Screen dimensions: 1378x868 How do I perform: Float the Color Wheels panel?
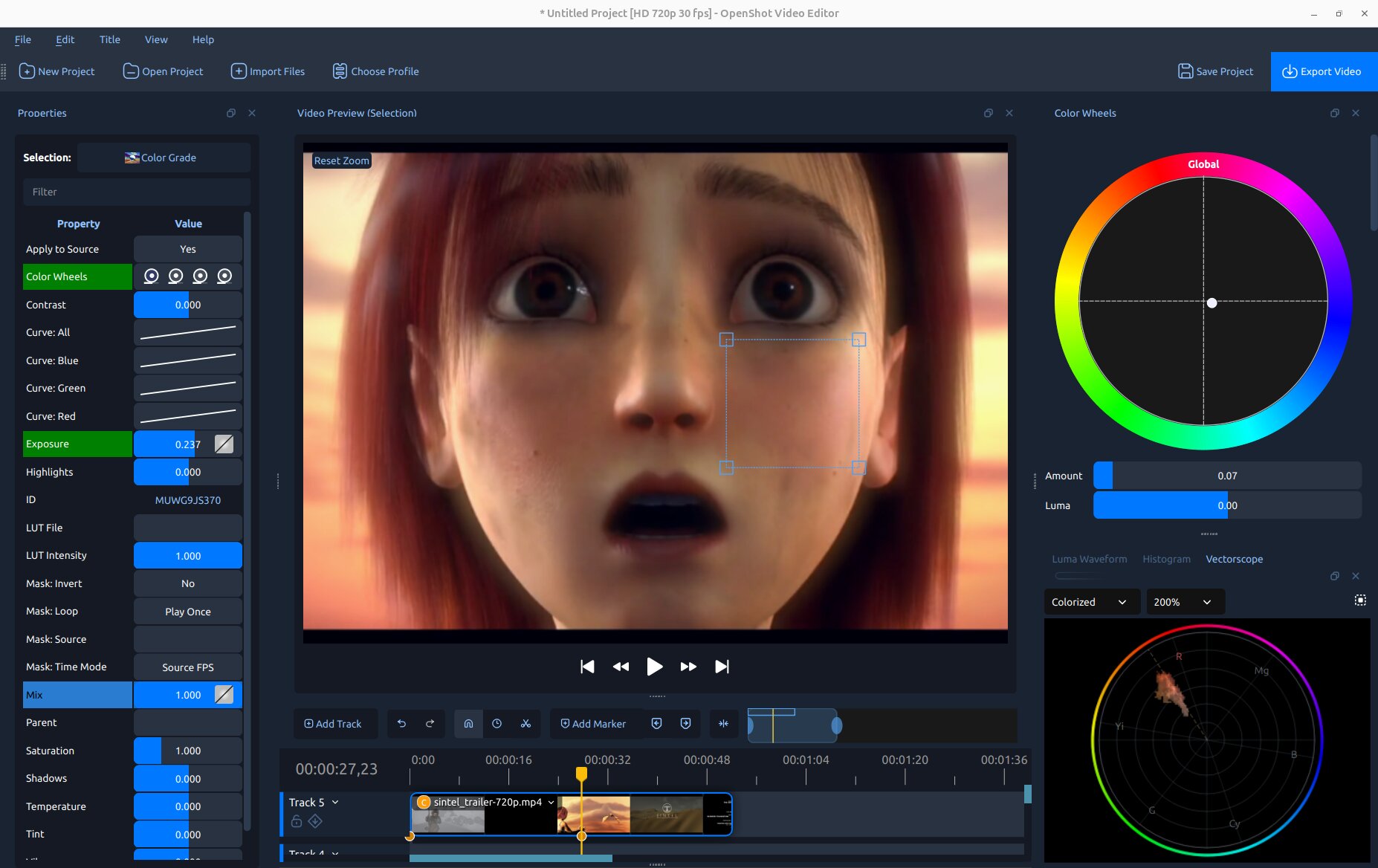pyautogui.click(x=1335, y=113)
